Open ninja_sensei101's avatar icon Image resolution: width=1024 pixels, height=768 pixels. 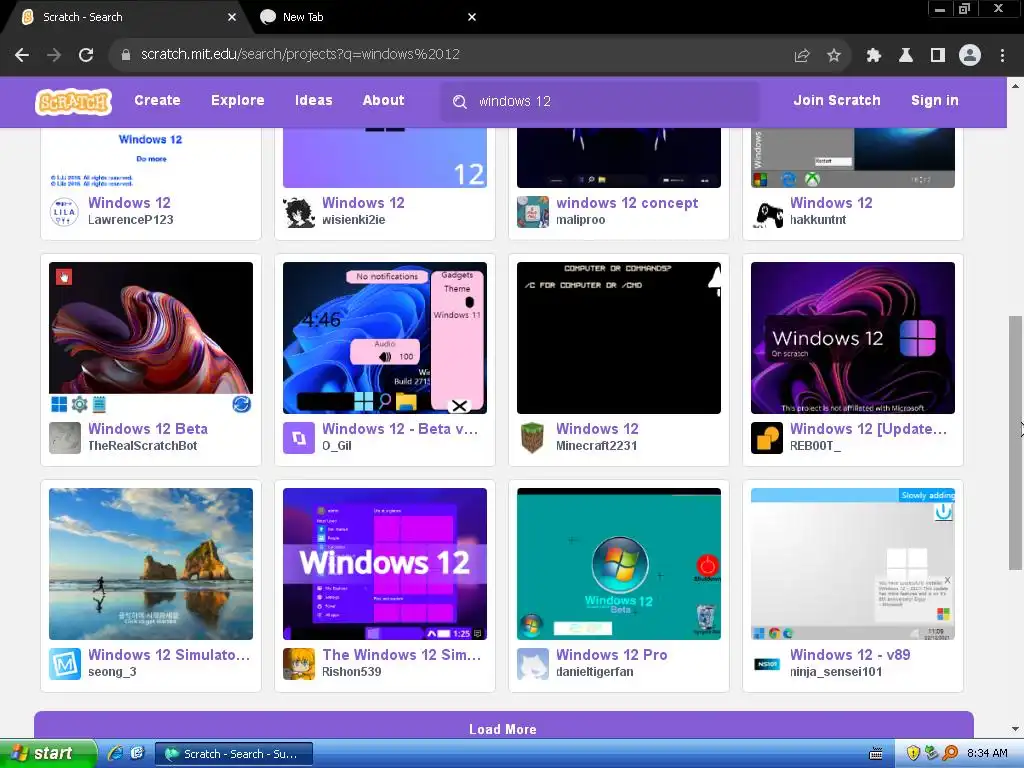tap(767, 664)
